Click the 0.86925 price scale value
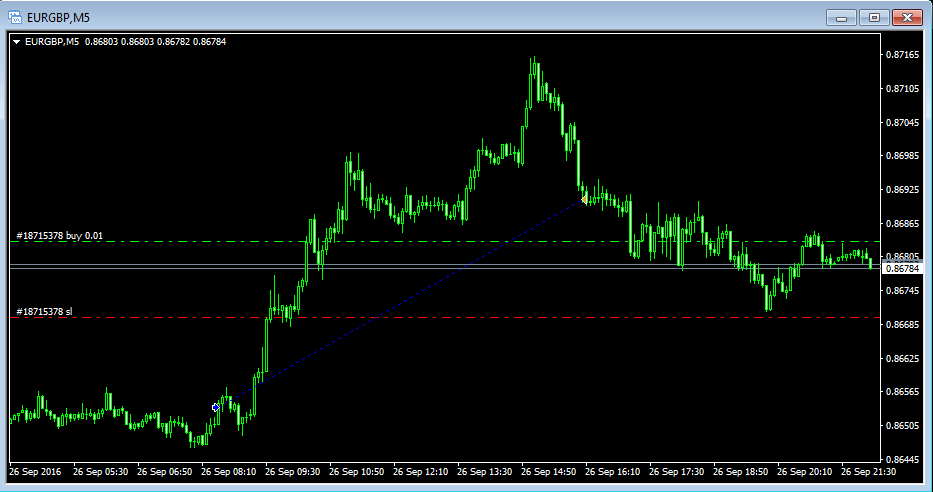The image size is (933, 492). pos(903,190)
